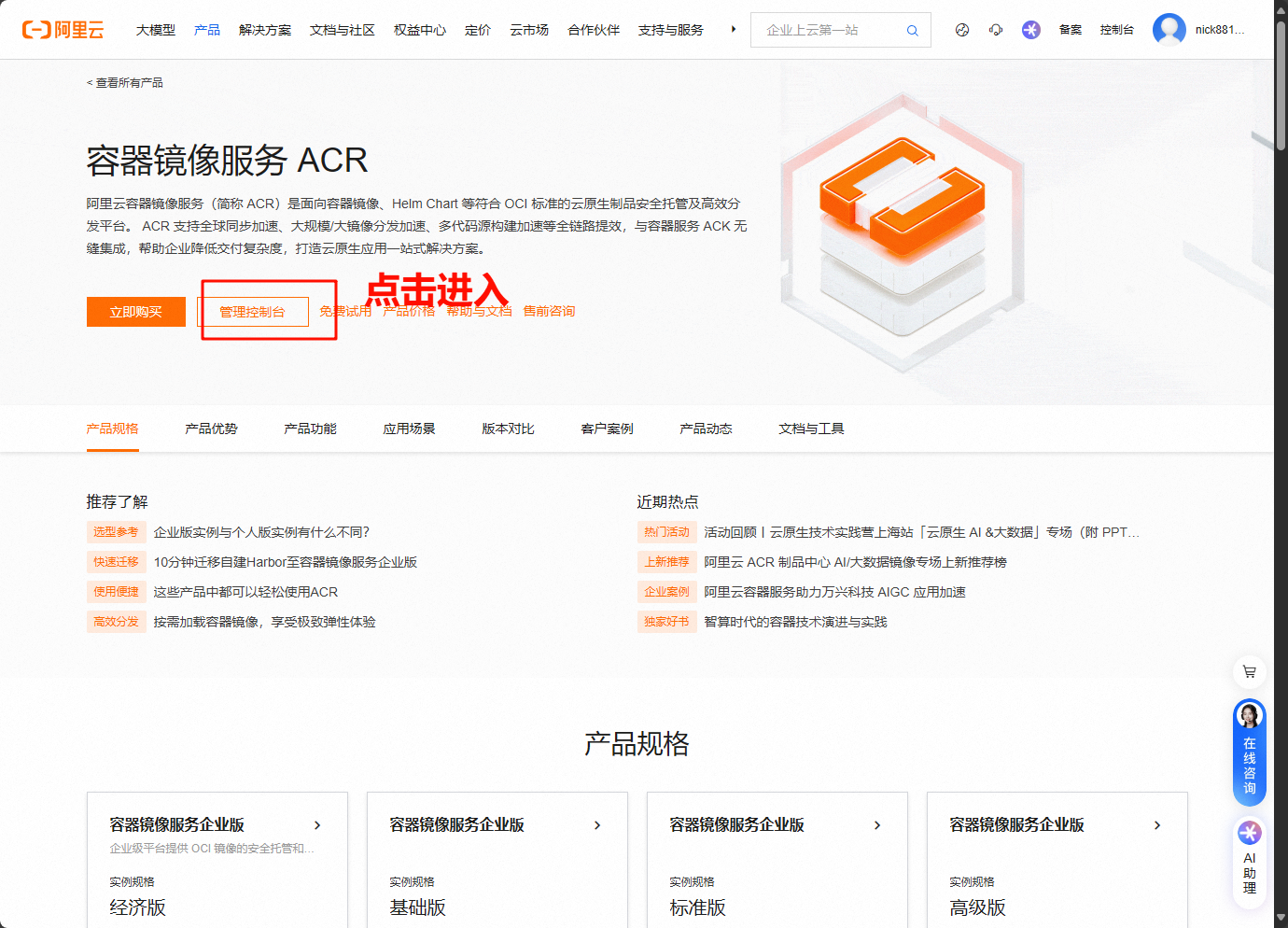The width and height of the screenshot is (1288, 928).
Task: Open the 文档与社区 menu
Action: click(343, 30)
